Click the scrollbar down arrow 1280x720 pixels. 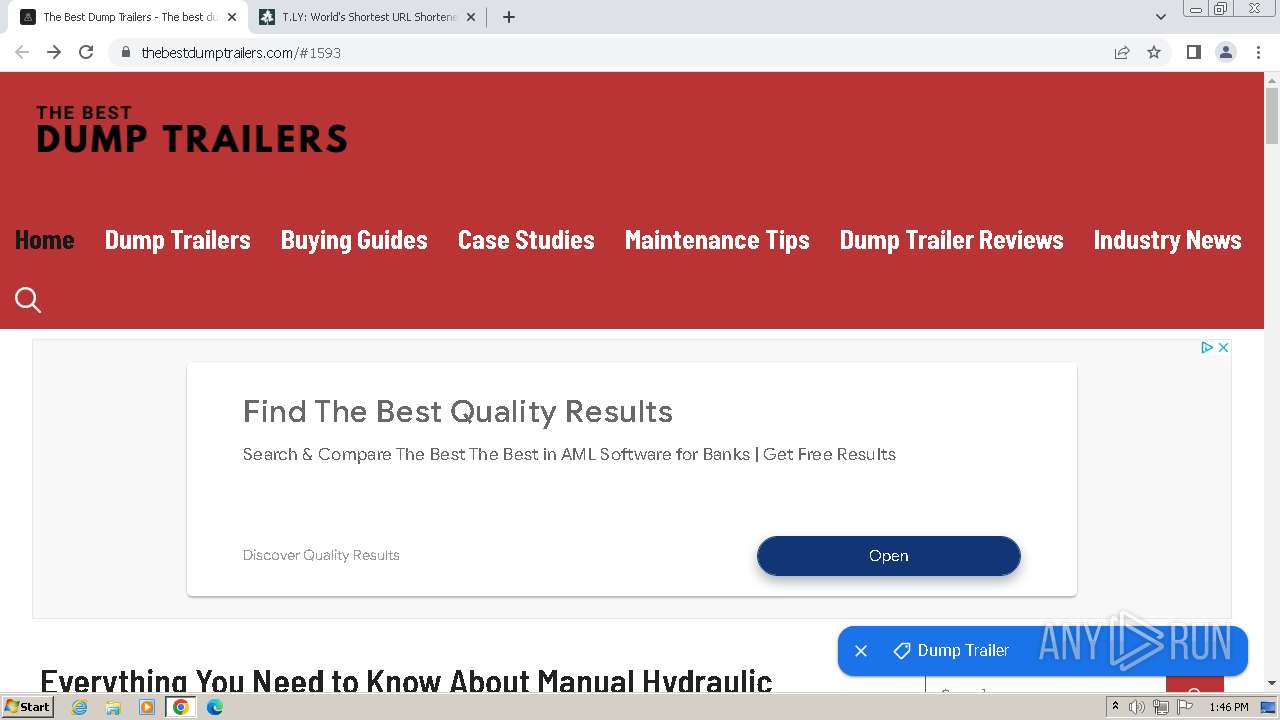[1272, 683]
